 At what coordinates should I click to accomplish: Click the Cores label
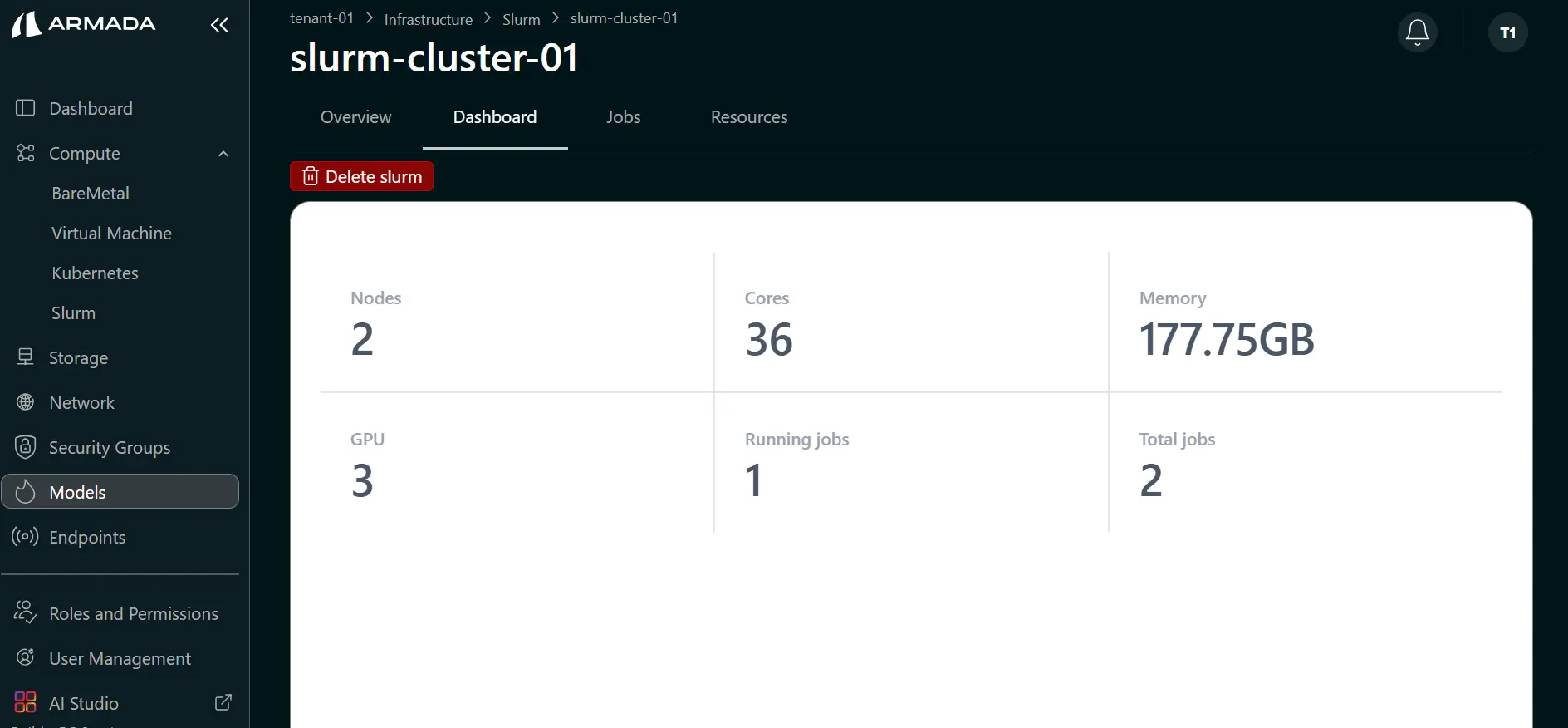tap(767, 298)
